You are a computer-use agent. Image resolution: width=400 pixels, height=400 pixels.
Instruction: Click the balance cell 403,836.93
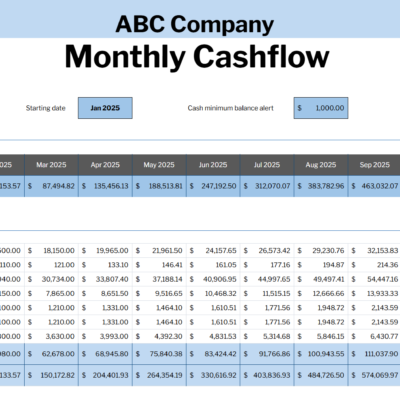click(x=267, y=375)
